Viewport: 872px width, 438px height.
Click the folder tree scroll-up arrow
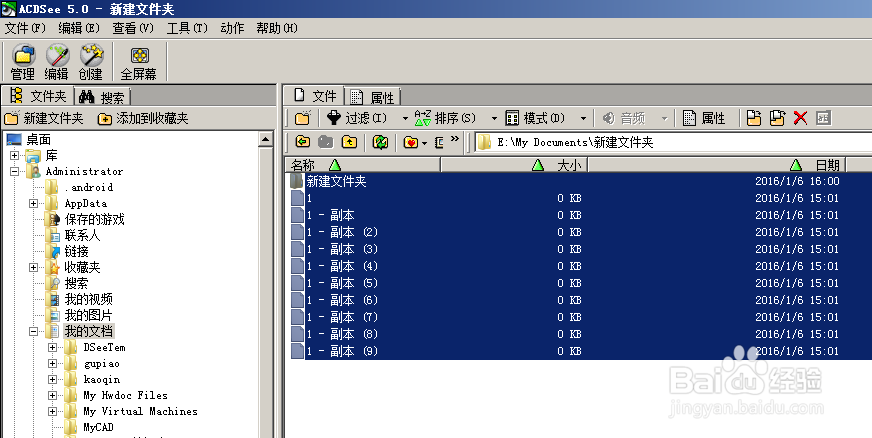pyautogui.click(x=266, y=140)
